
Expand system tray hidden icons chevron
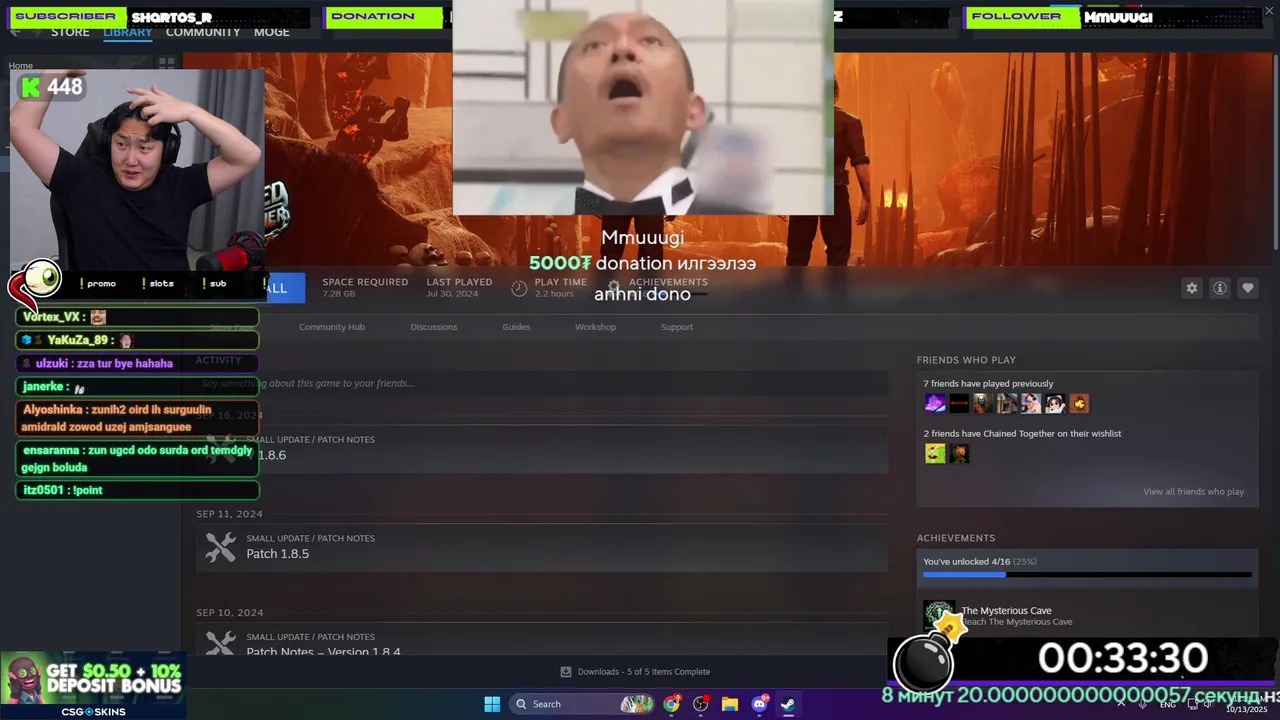(x=1120, y=704)
